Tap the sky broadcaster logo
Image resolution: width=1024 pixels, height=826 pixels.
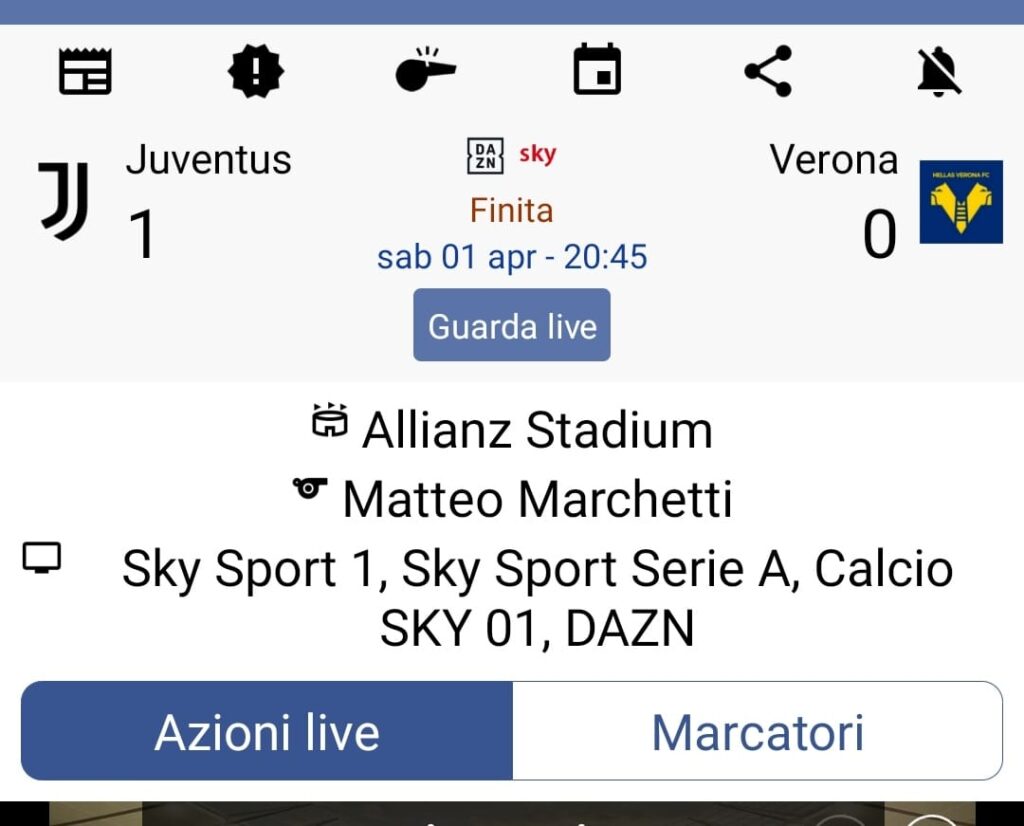pos(537,154)
